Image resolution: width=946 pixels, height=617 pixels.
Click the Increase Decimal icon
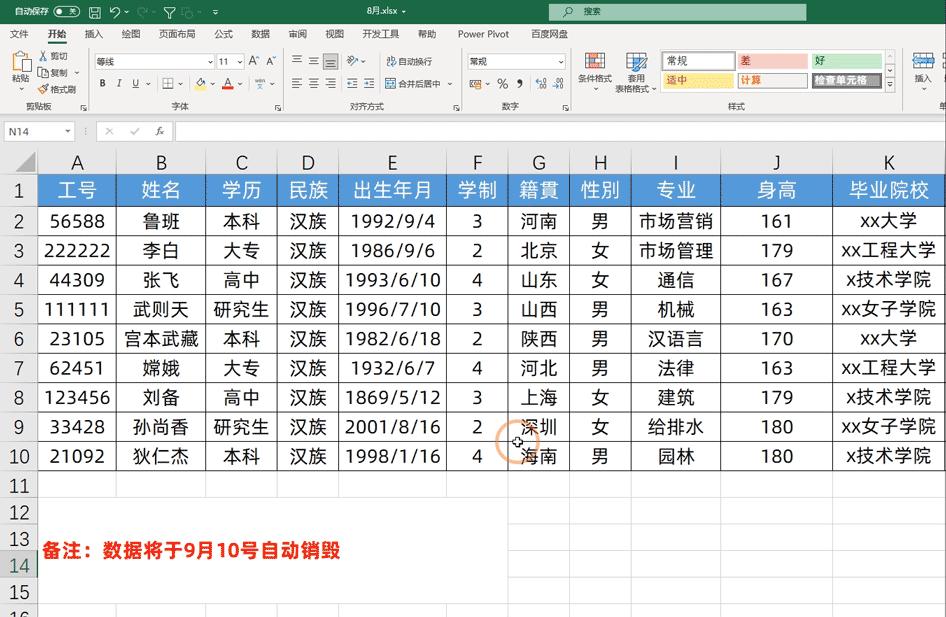pyautogui.click(x=540, y=85)
